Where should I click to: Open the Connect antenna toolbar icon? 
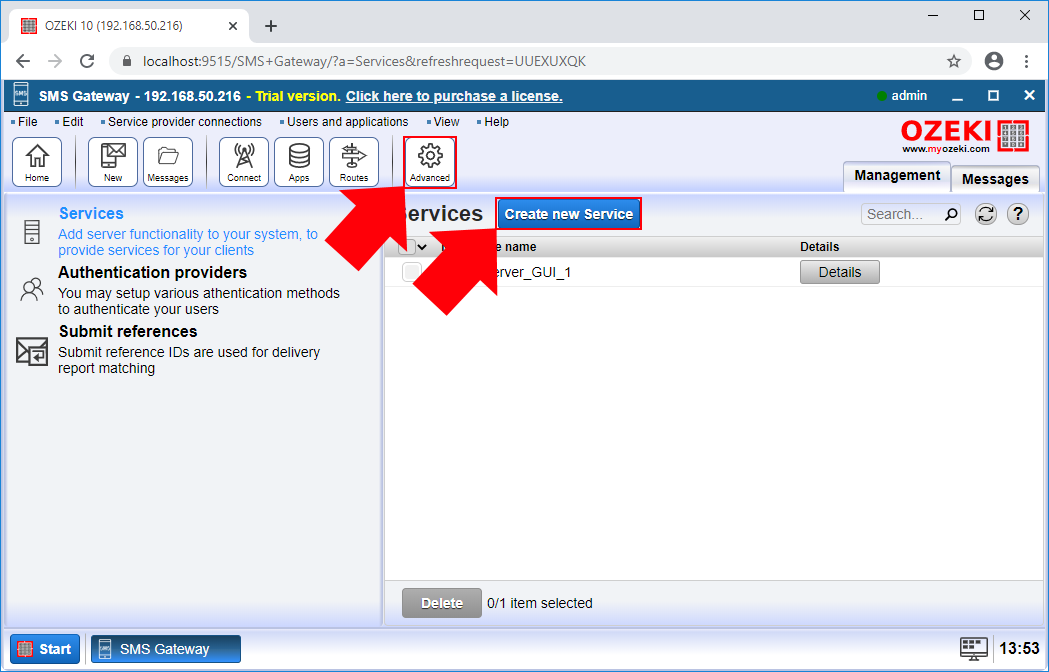pyautogui.click(x=244, y=162)
